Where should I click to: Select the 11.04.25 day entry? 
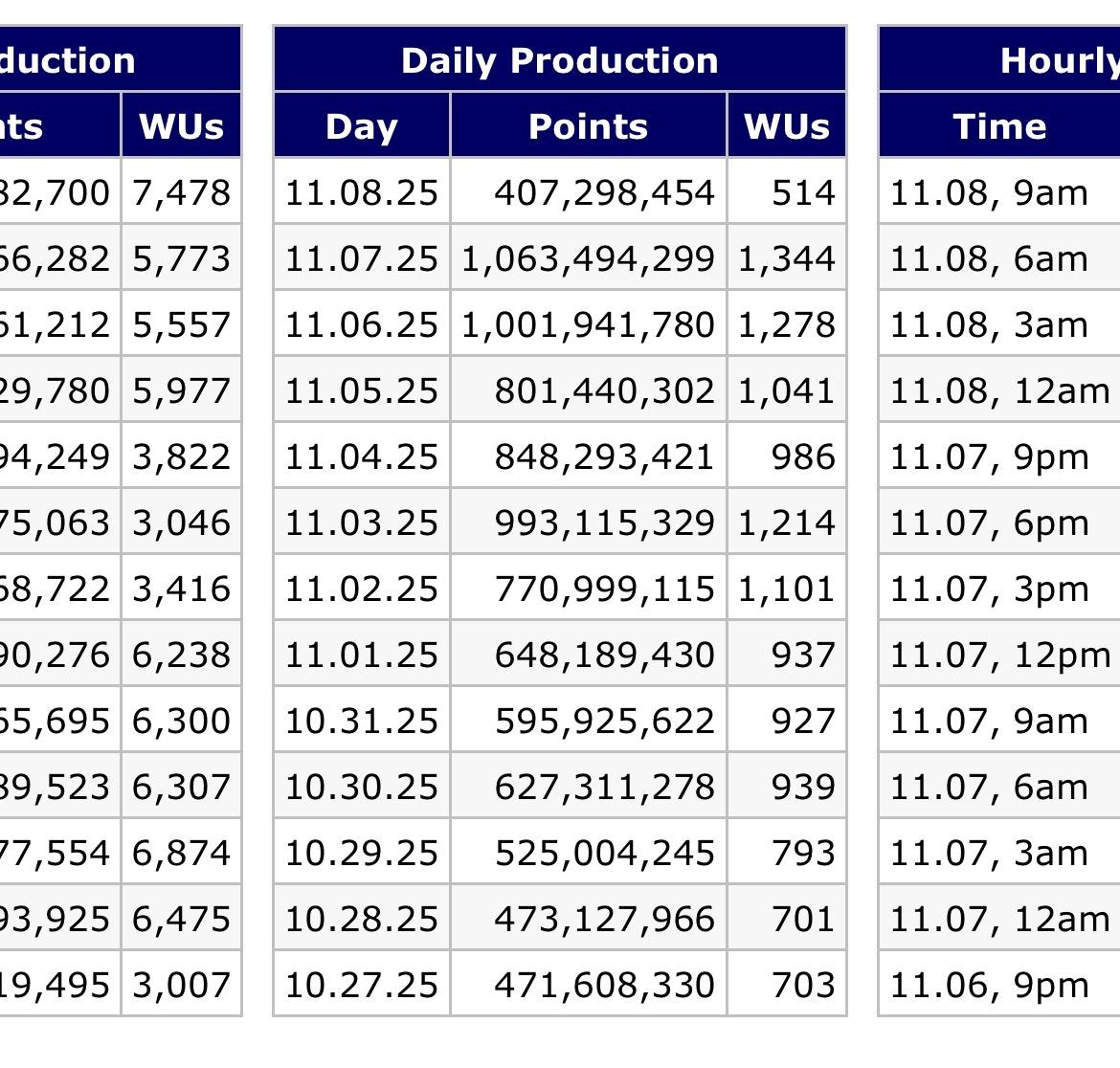point(362,456)
